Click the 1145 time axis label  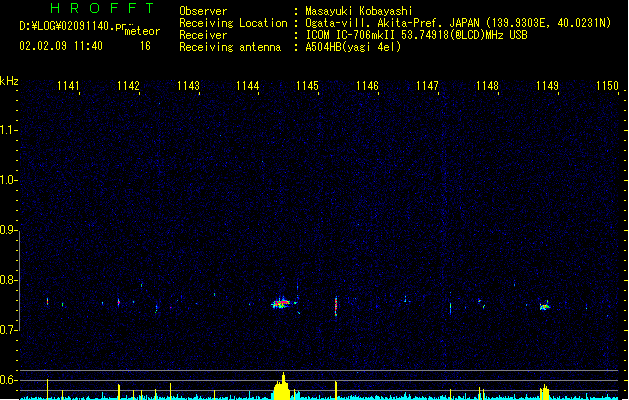click(307, 86)
